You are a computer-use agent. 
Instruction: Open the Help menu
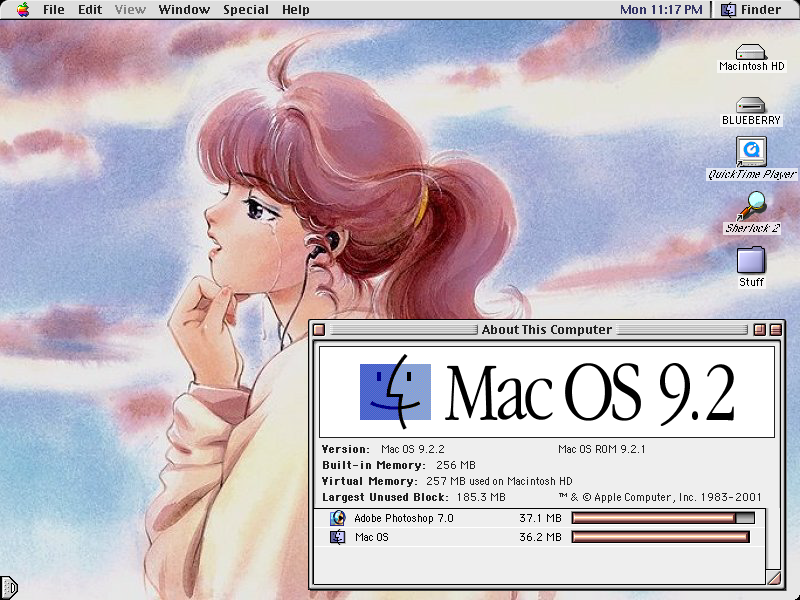tap(295, 10)
